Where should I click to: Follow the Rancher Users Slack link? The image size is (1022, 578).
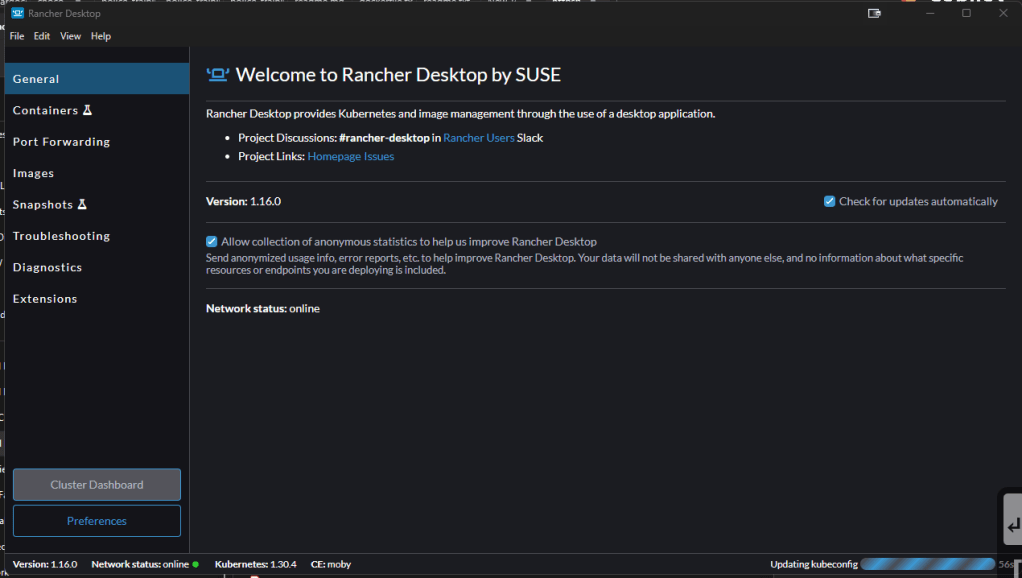point(478,137)
